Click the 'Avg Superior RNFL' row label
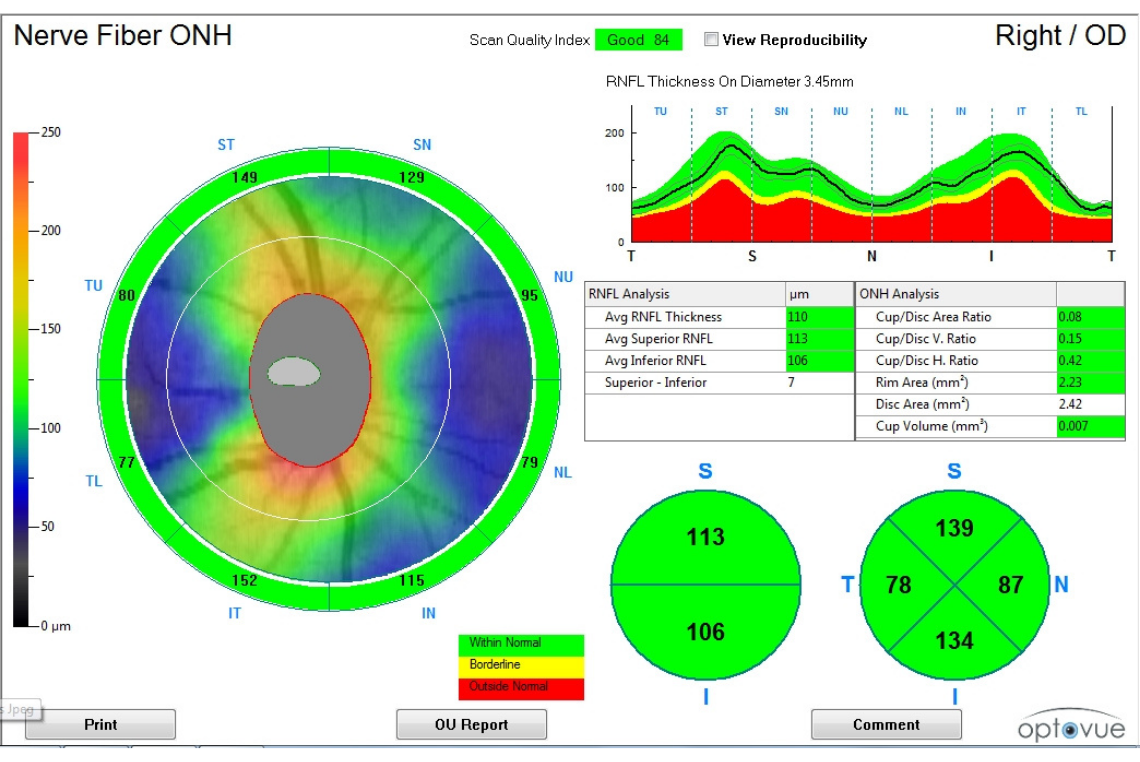 coord(659,339)
